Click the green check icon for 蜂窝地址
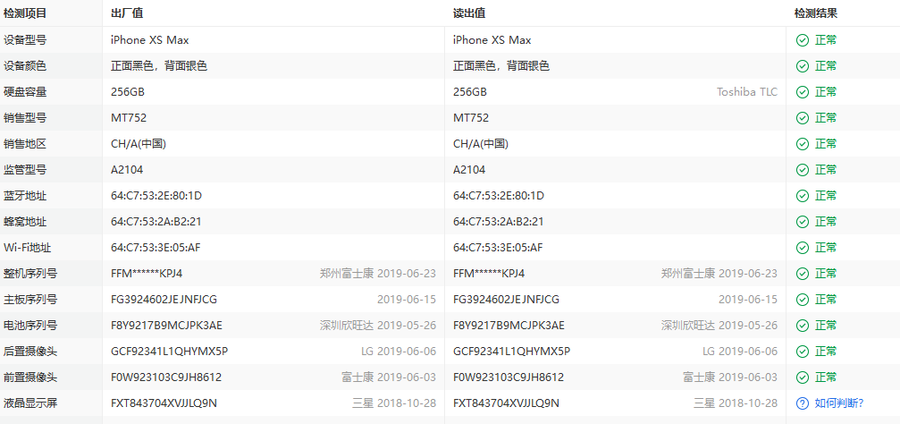The image size is (900, 424). [802, 221]
